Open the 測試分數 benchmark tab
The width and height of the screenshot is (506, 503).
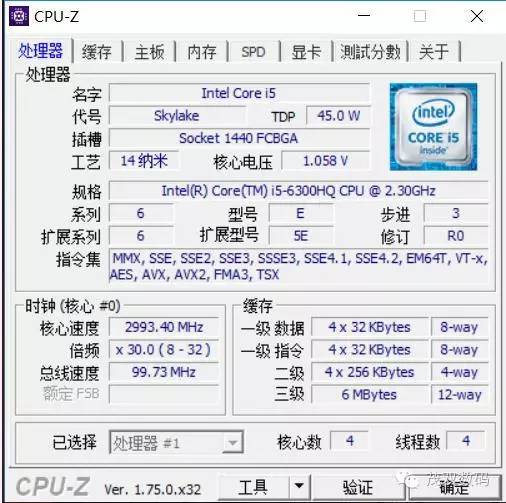(370, 52)
